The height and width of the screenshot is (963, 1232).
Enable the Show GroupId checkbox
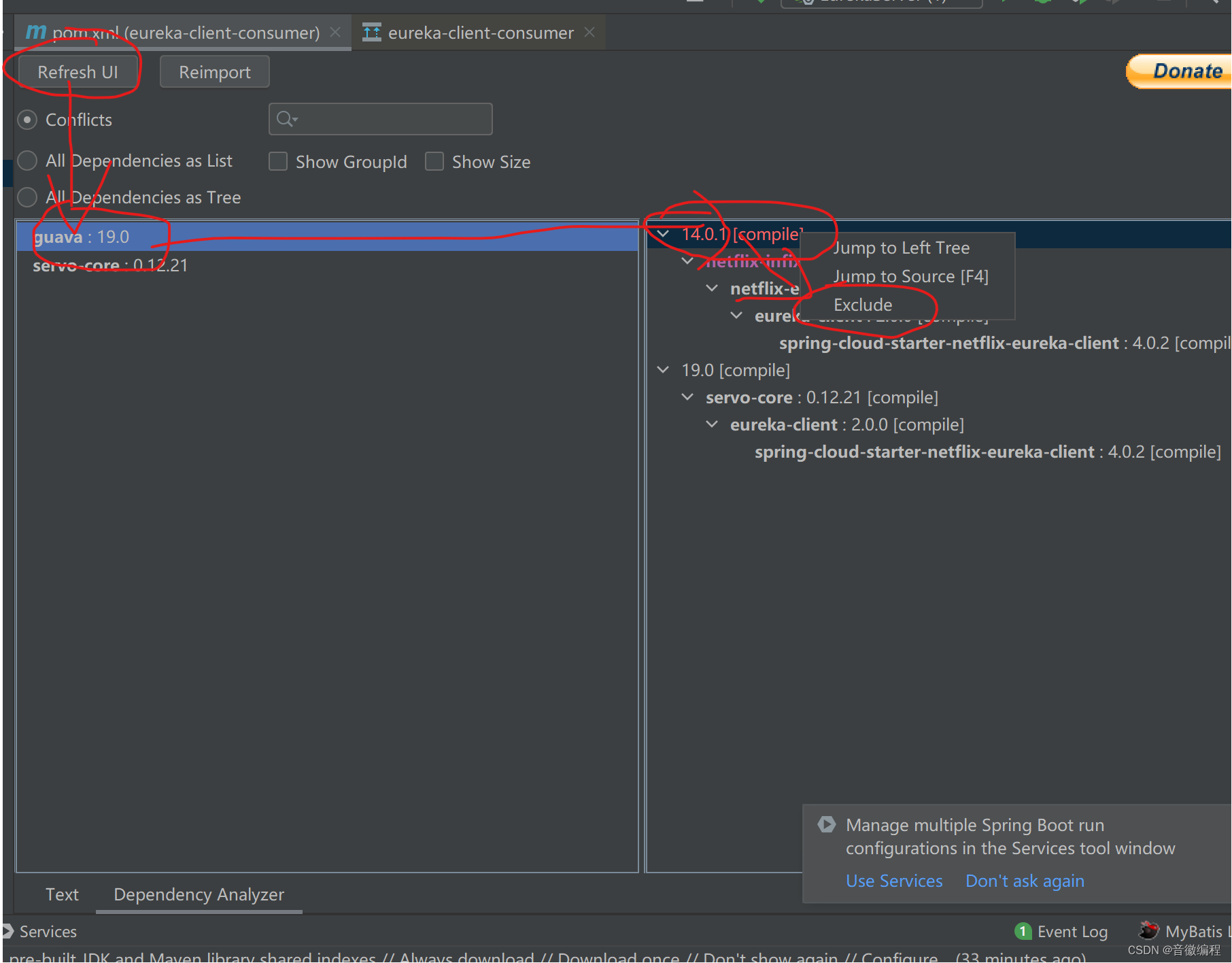(x=278, y=161)
